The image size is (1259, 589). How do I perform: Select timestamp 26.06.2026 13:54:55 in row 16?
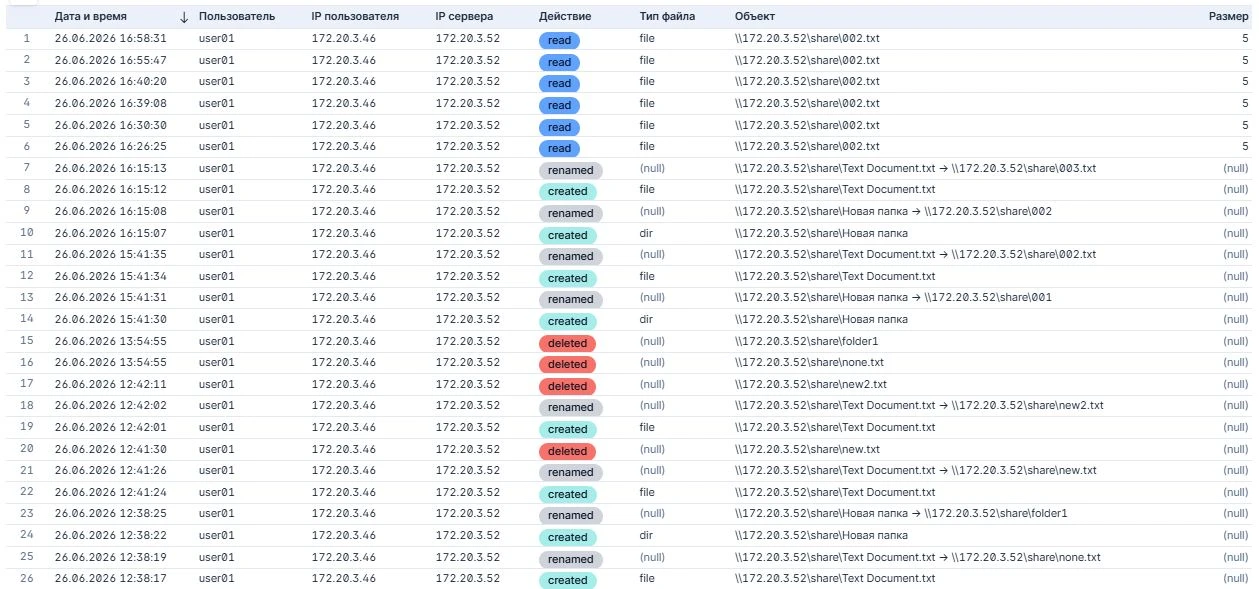pos(110,363)
